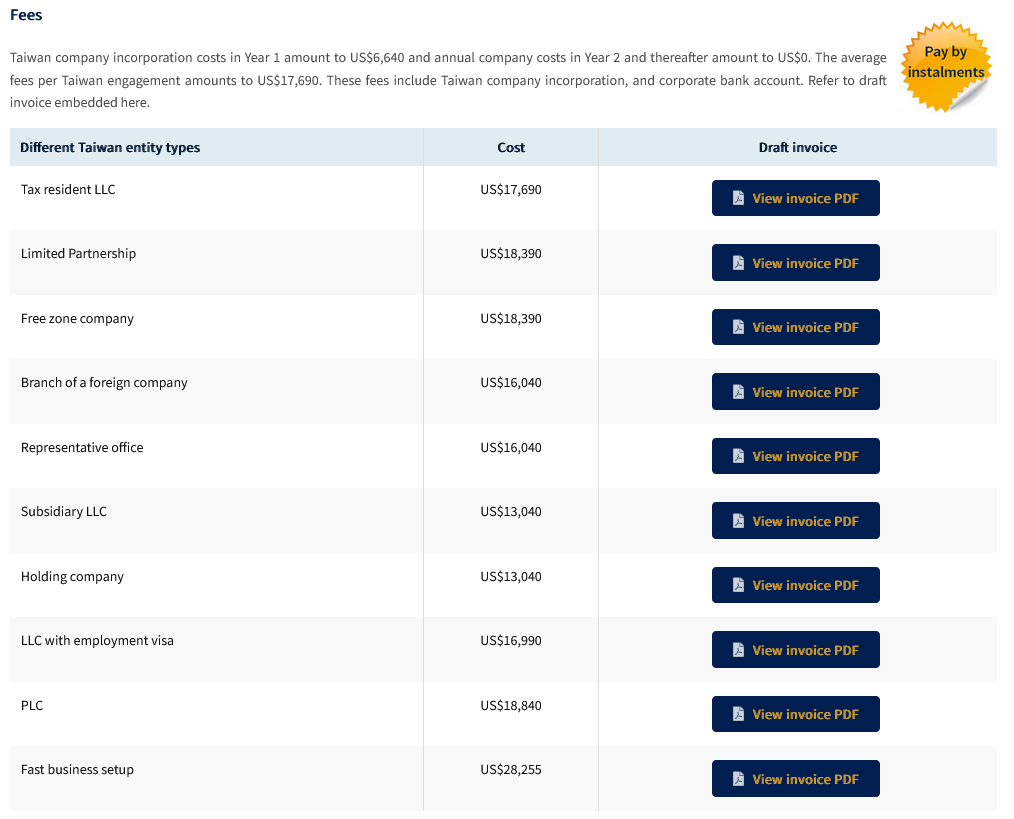This screenshot has width=1014, height=819.
Task: Click PDF icon in Subsidiary LLC row
Action: click(738, 521)
